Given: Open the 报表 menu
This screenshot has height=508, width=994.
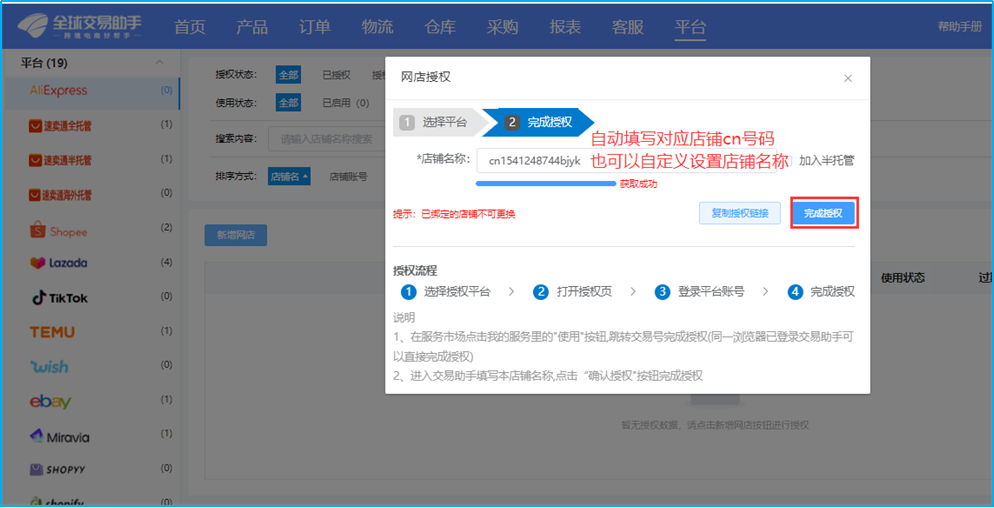Looking at the screenshot, I should coord(565,27).
